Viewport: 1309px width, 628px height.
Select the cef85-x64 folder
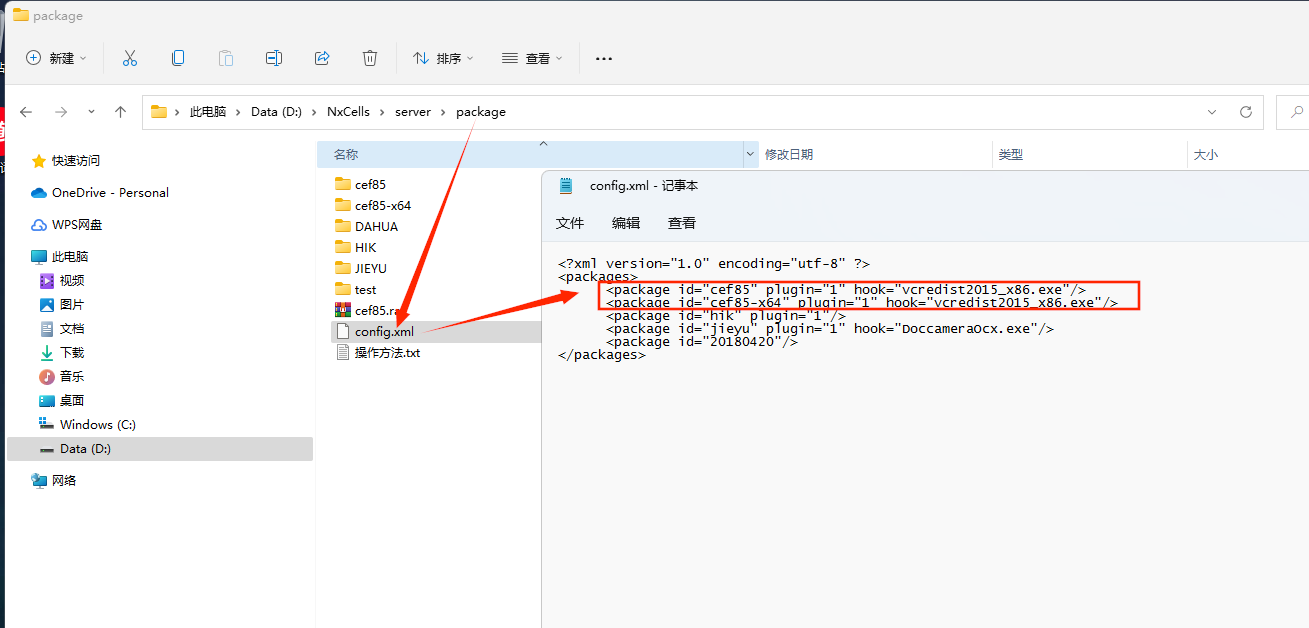coord(382,205)
